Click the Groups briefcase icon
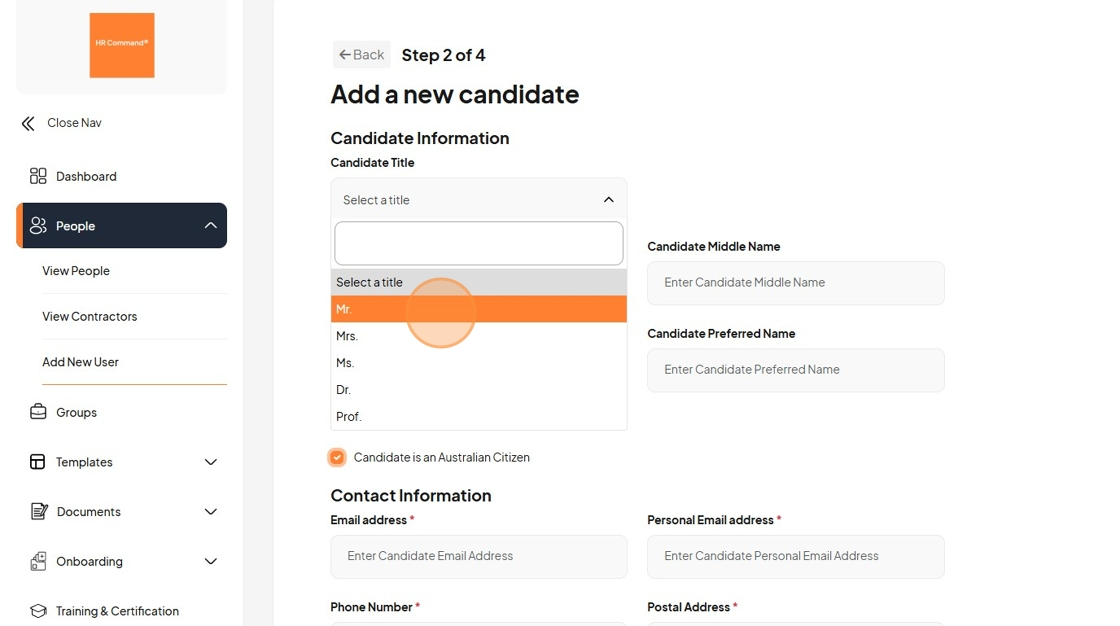Screen dimensions: 1120x626 click(38, 412)
